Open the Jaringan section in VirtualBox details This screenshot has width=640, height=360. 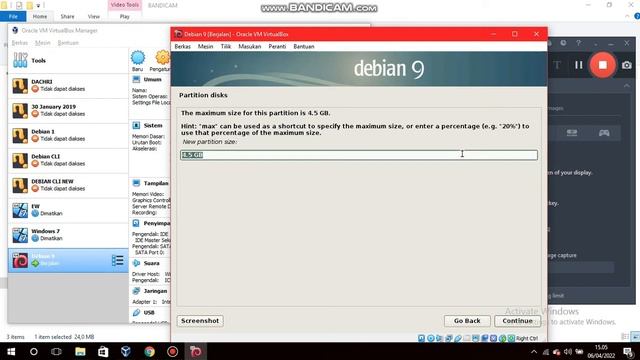tap(155, 291)
